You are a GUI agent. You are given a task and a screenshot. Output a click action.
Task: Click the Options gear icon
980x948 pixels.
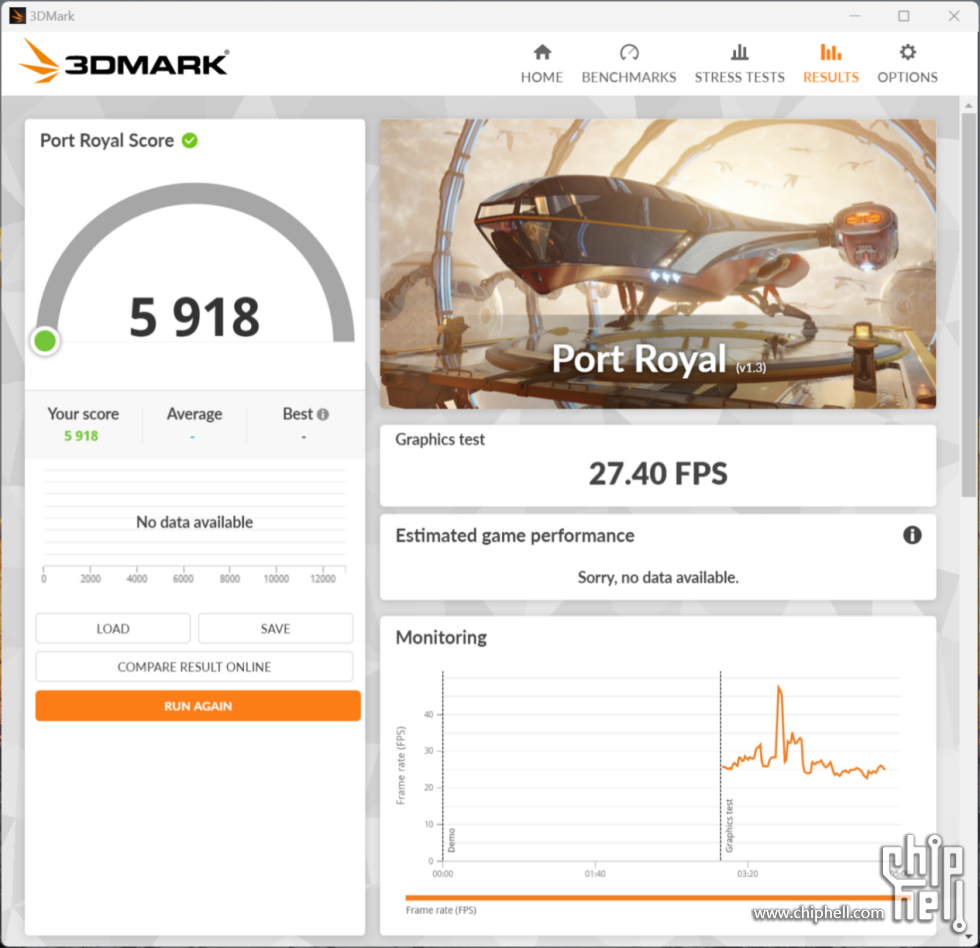point(908,52)
